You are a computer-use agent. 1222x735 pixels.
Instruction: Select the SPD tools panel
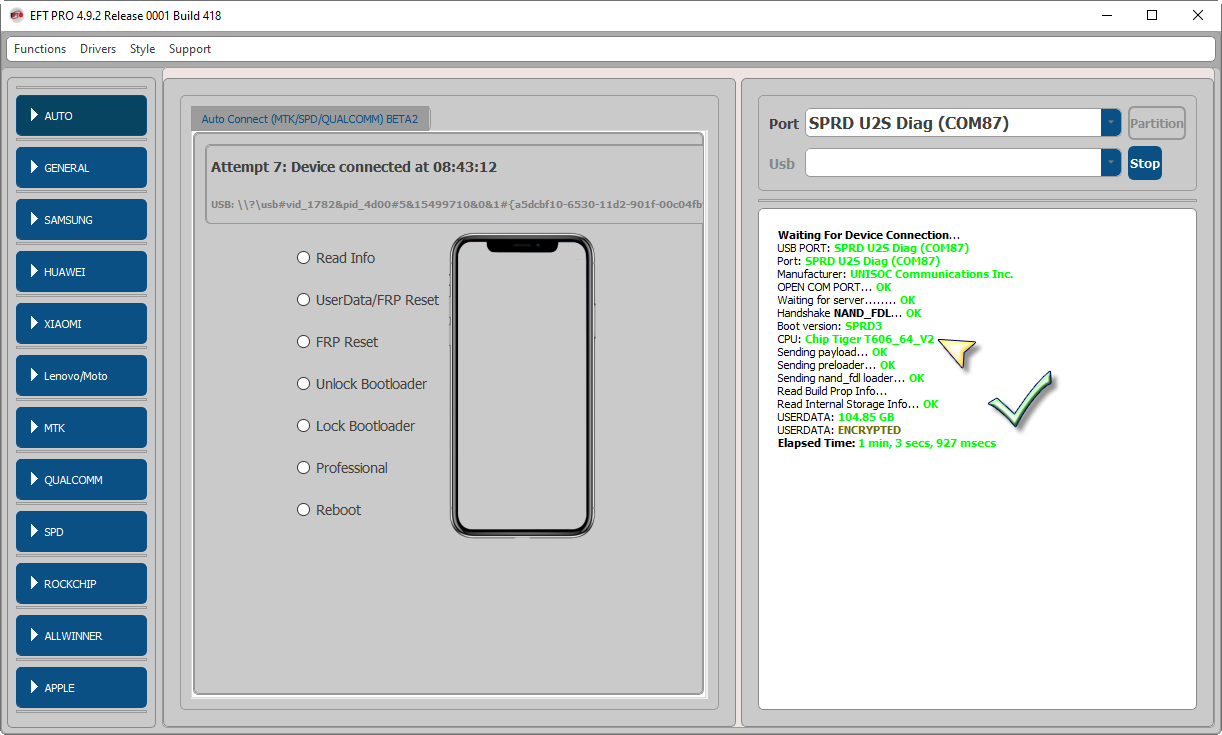(x=80, y=531)
